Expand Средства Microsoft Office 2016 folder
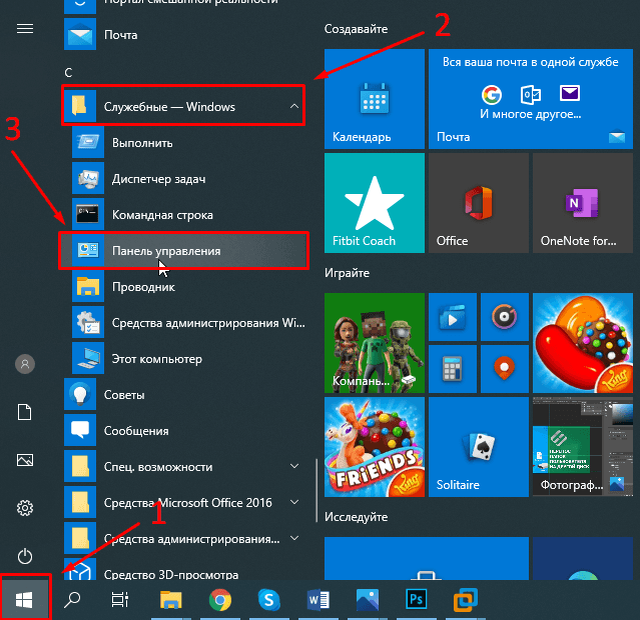Viewport: 640px width, 620px height. point(184,502)
